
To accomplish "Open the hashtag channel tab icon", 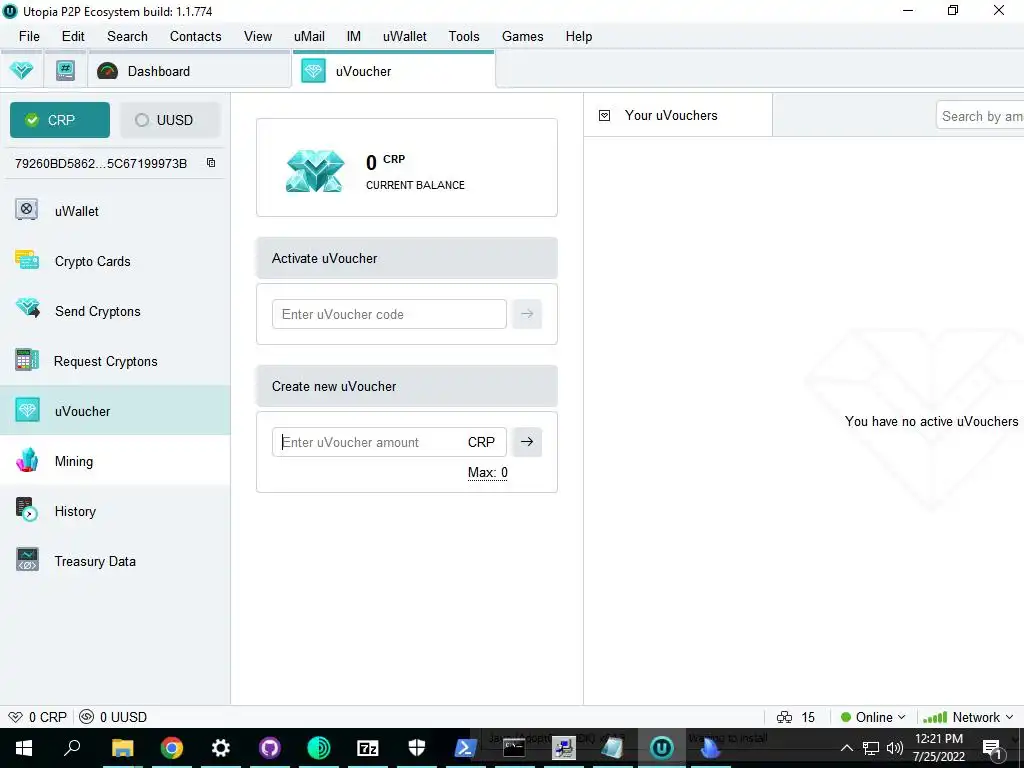I will (x=65, y=71).
